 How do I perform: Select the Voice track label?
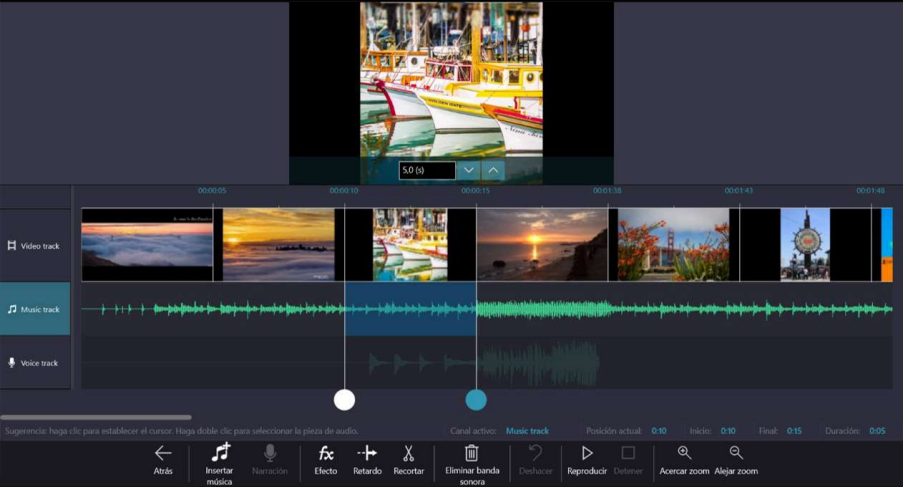[x=35, y=363]
